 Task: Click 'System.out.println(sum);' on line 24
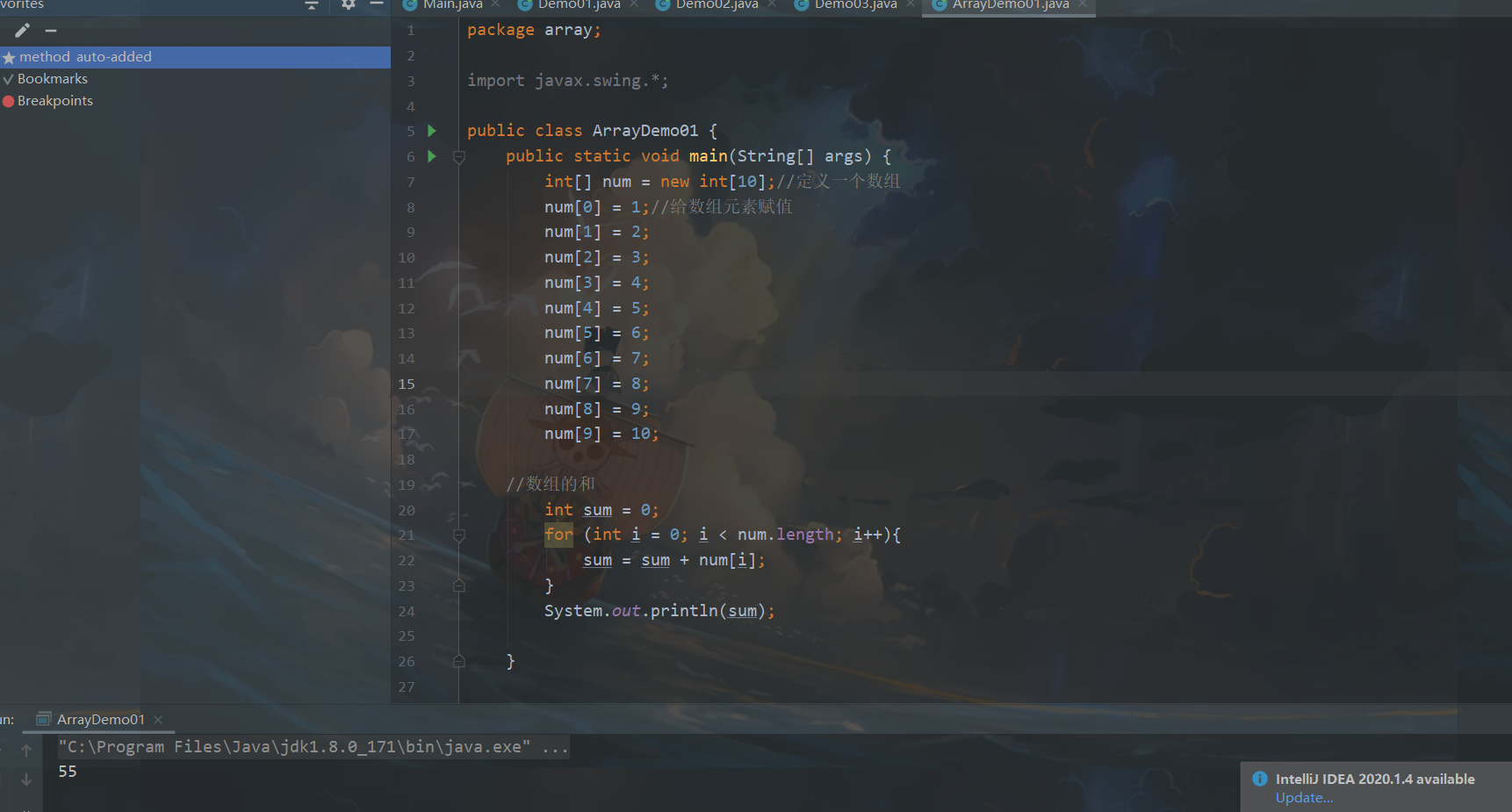[x=659, y=611]
